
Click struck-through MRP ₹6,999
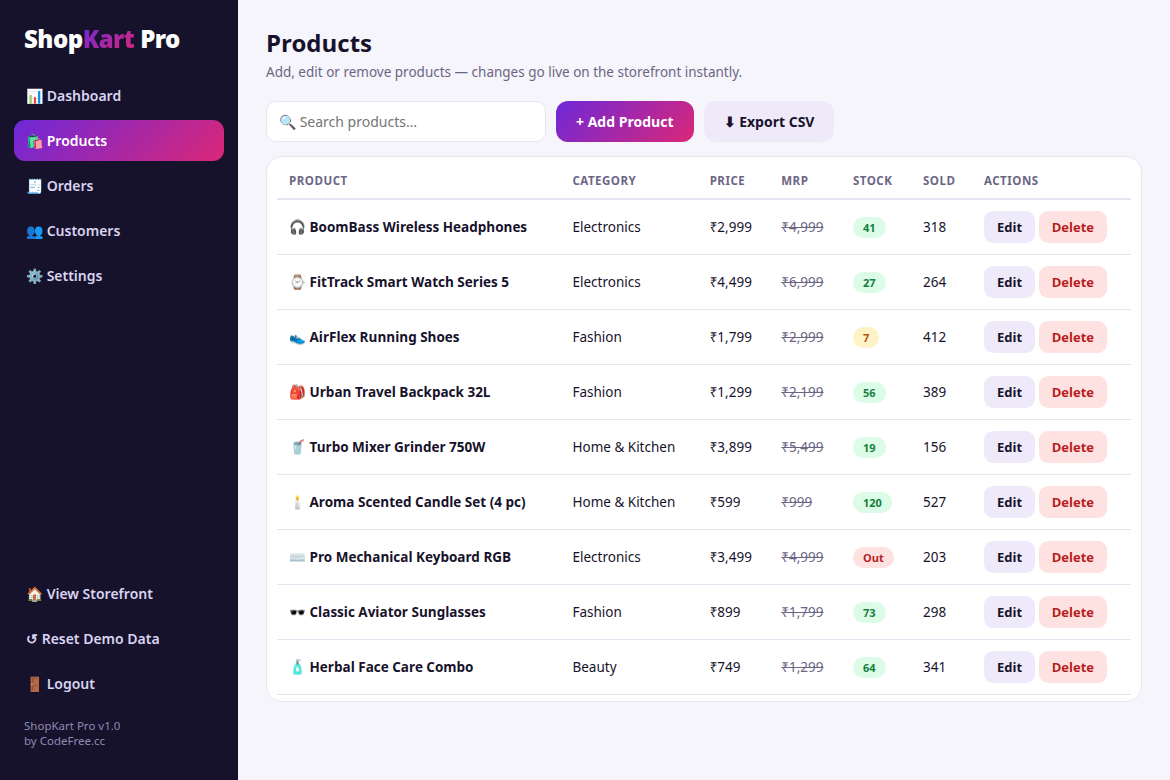click(x=802, y=282)
